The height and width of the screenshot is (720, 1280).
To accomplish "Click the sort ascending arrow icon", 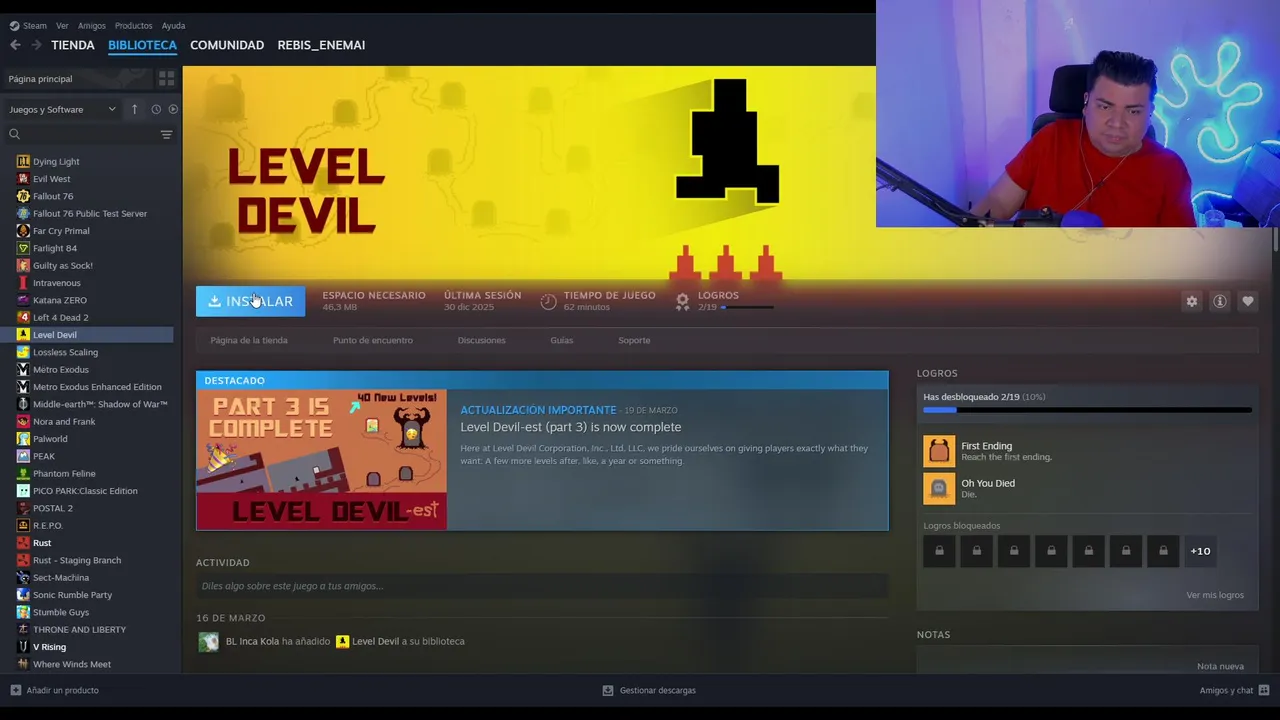I will (x=134, y=109).
